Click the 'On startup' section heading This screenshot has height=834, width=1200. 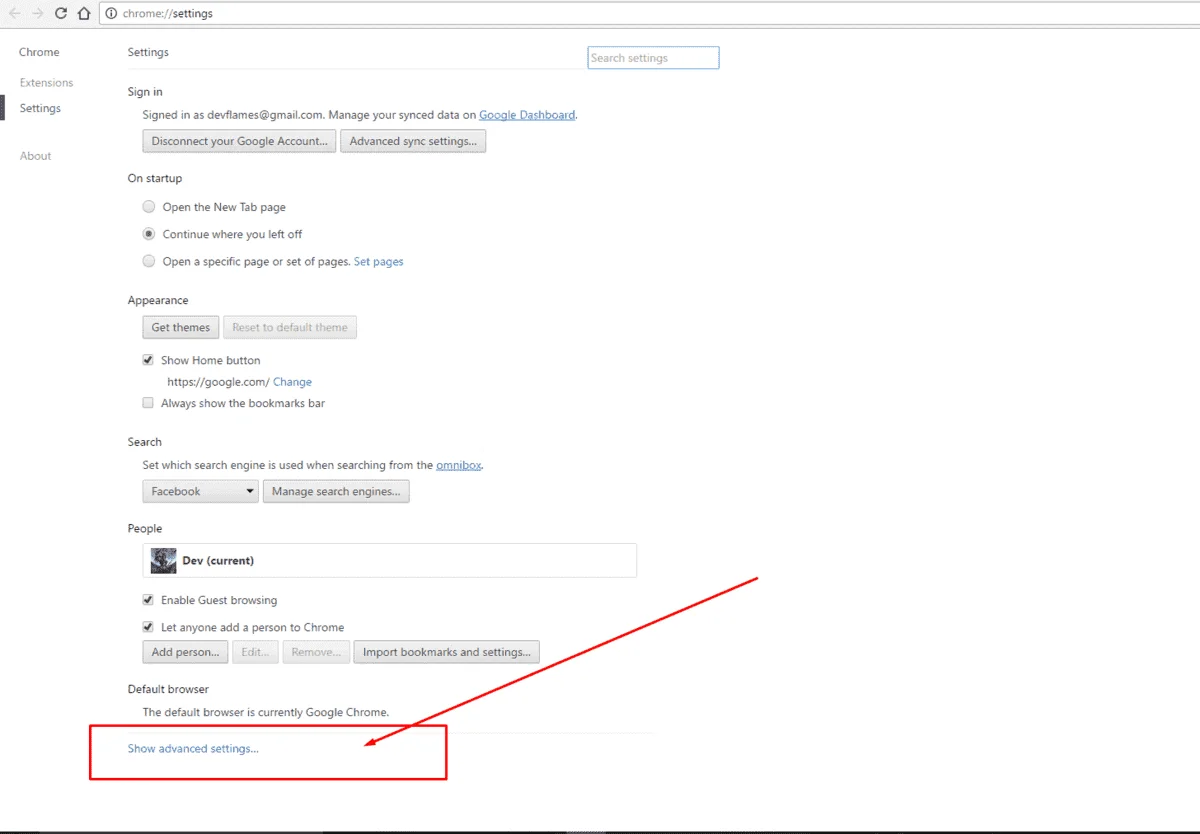point(155,178)
